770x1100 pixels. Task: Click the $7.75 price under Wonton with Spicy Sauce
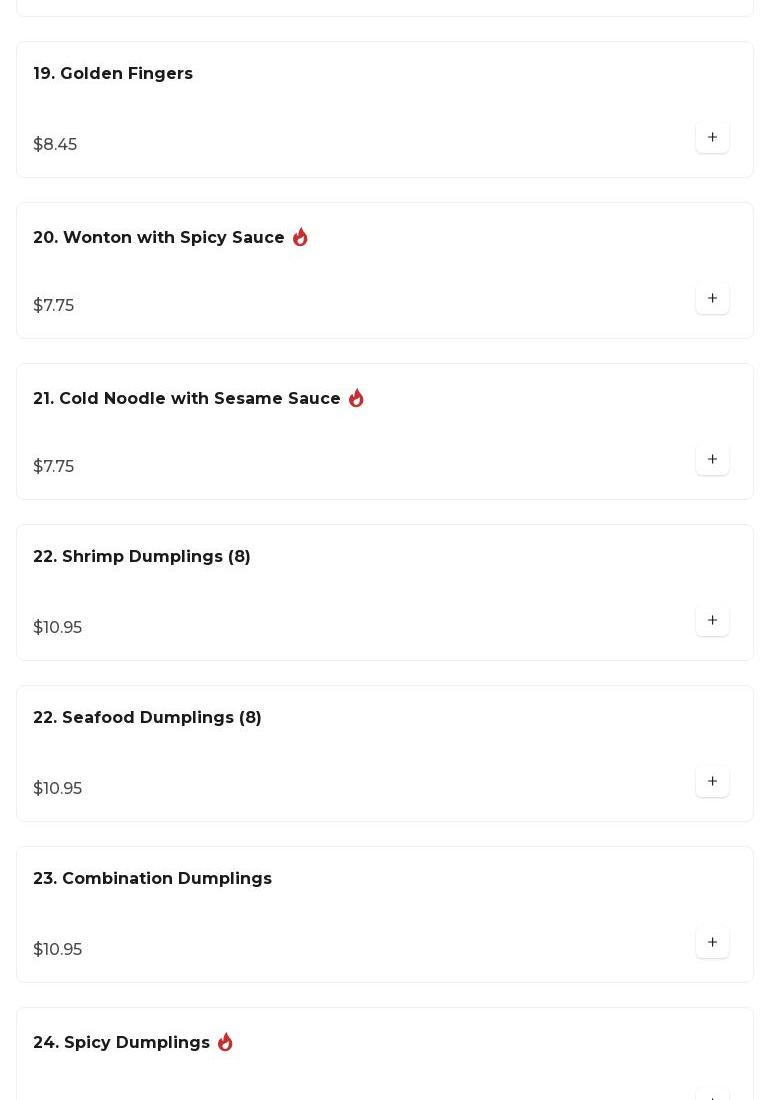pyautogui.click(x=54, y=306)
